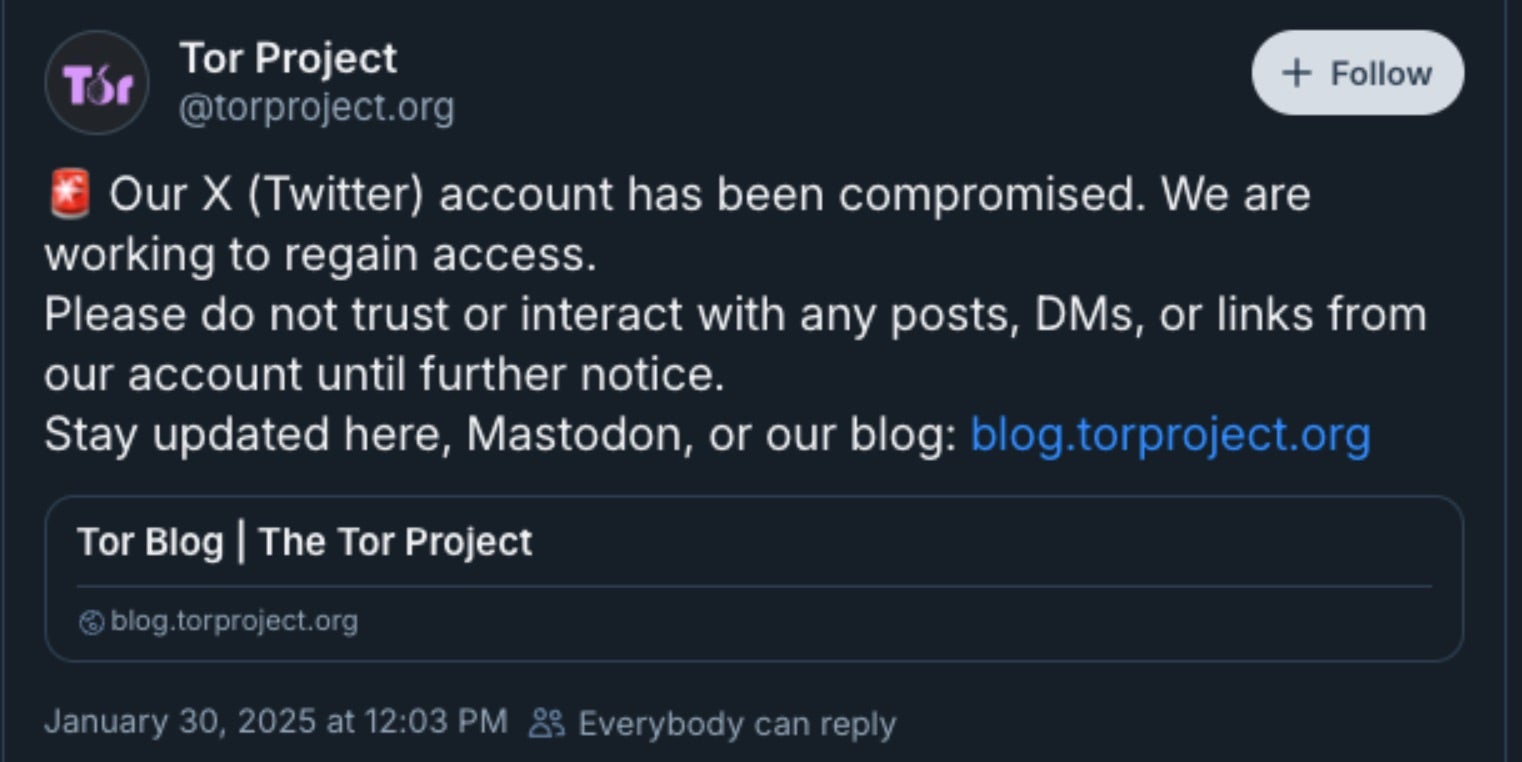This screenshot has height=762, width=1522.
Task: Click the Everybody can reply label
Action: tap(736, 723)
